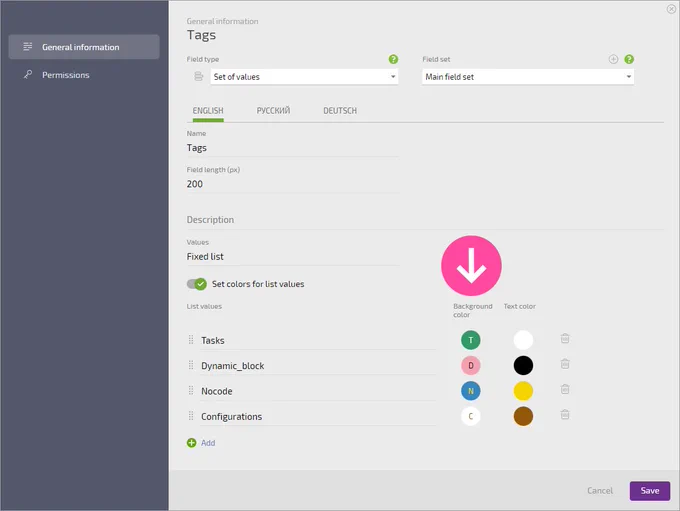Viewport: 680px width, 511px height.
Task: Delete the Configurations list value
Action: coord(565,414)
